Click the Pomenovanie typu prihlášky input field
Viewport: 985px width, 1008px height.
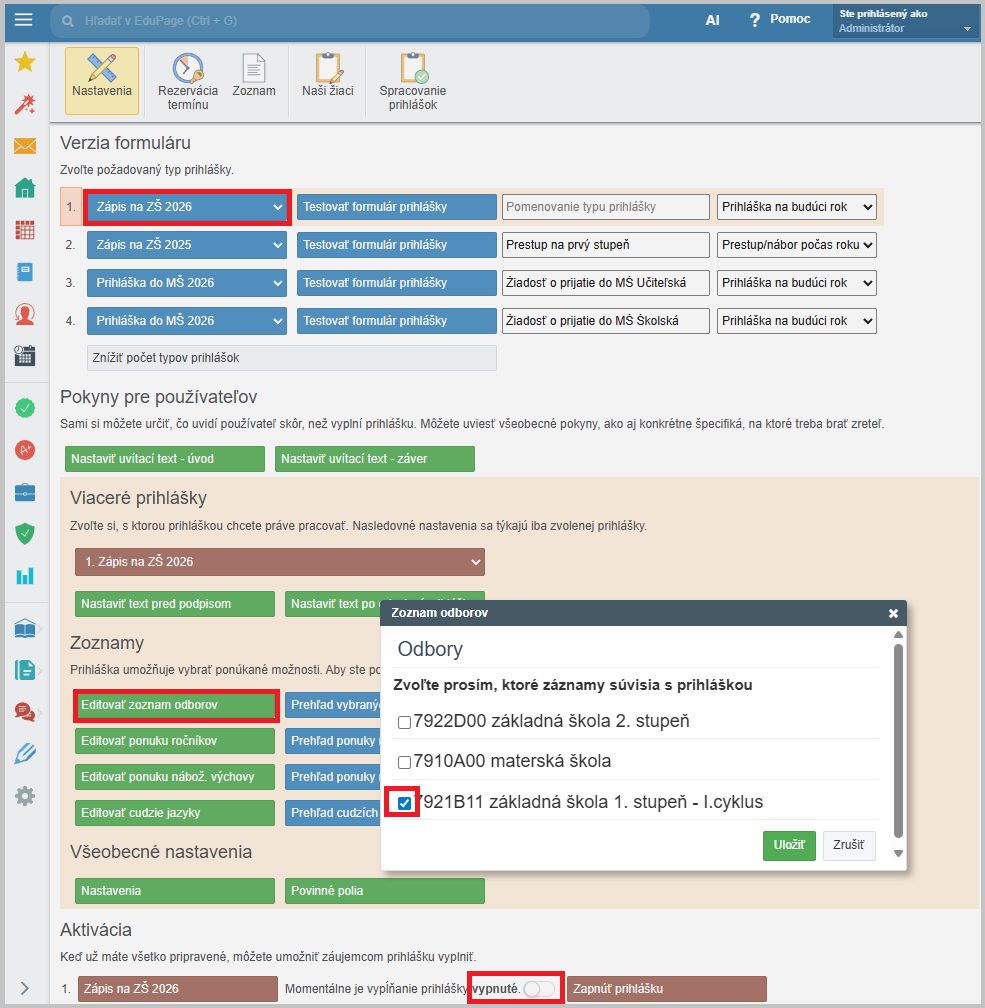point(604,207)
